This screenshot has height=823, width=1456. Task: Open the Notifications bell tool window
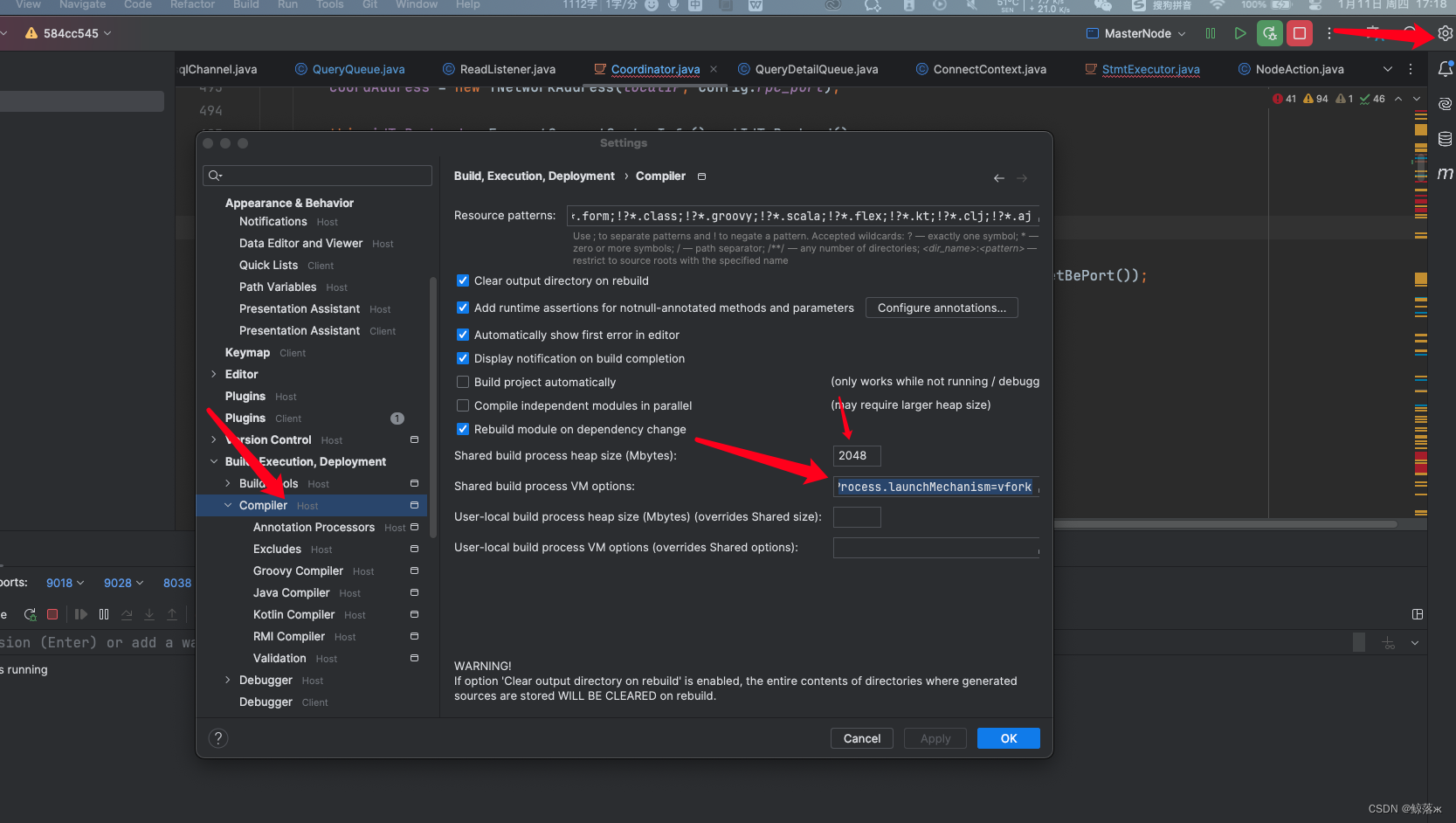click(1445, 69)
